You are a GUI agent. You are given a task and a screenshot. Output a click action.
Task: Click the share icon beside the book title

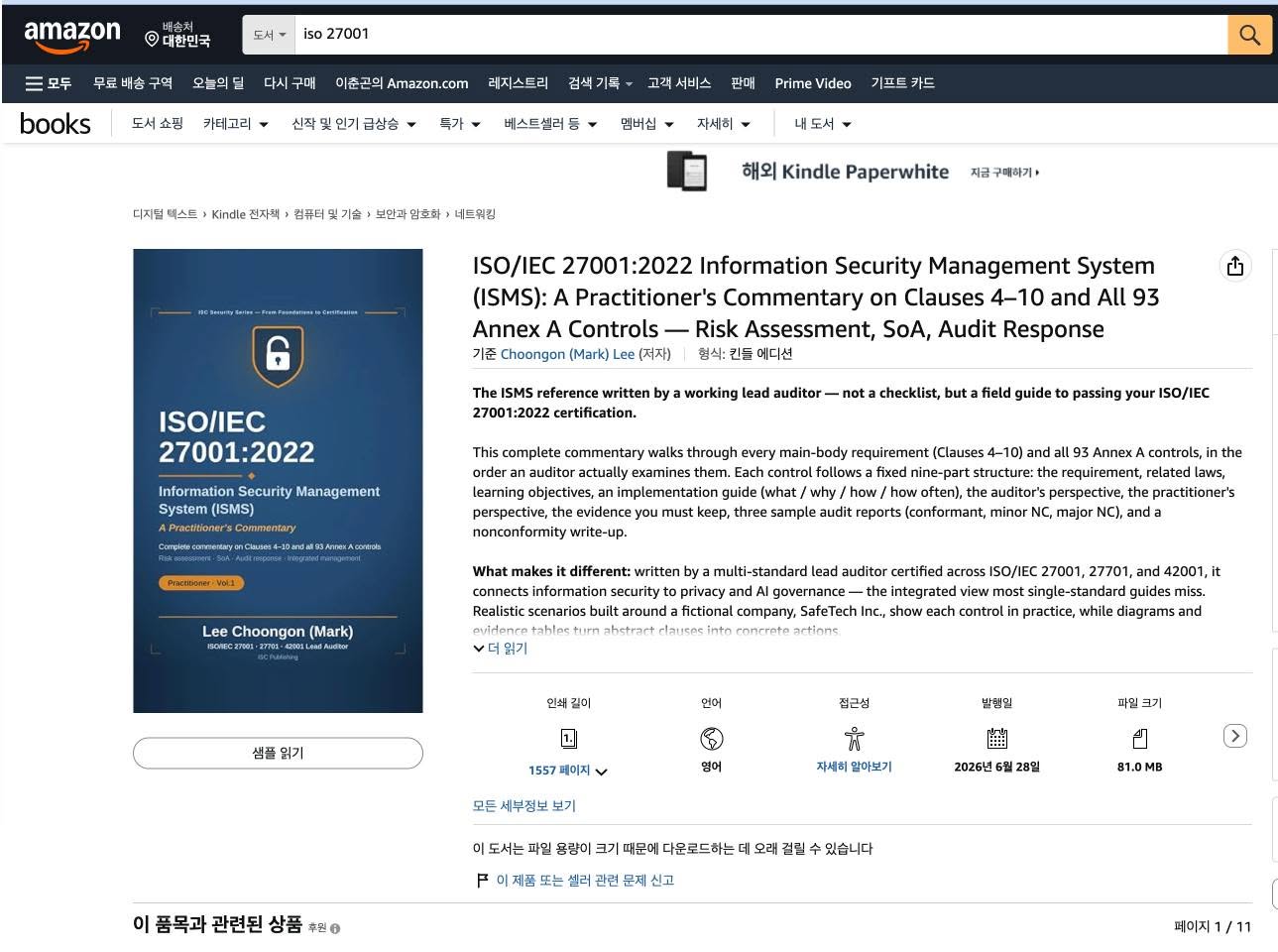1234,266
